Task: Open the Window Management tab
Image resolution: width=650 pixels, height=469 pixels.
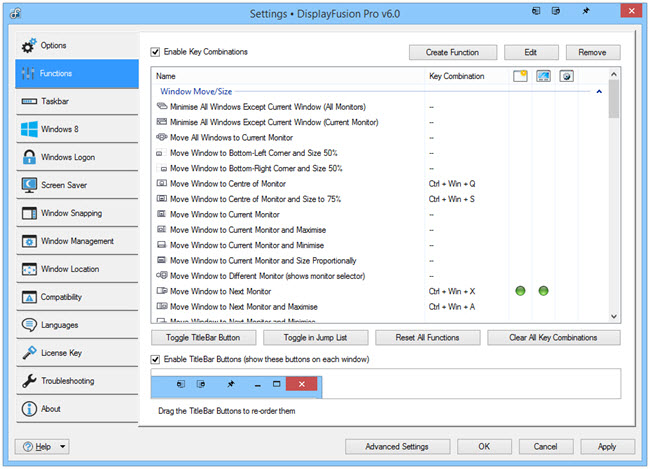Action: point(77,241)
